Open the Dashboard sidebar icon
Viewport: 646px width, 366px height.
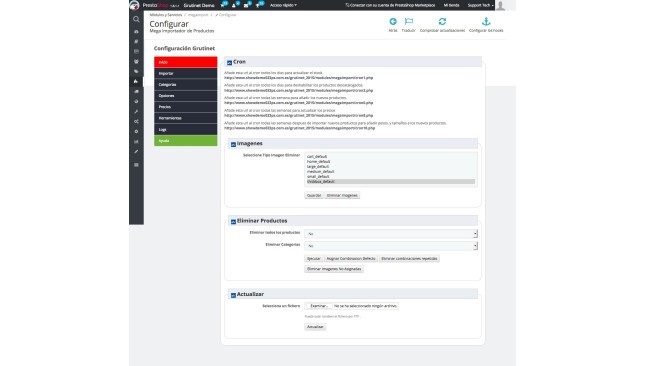[136, 31]
